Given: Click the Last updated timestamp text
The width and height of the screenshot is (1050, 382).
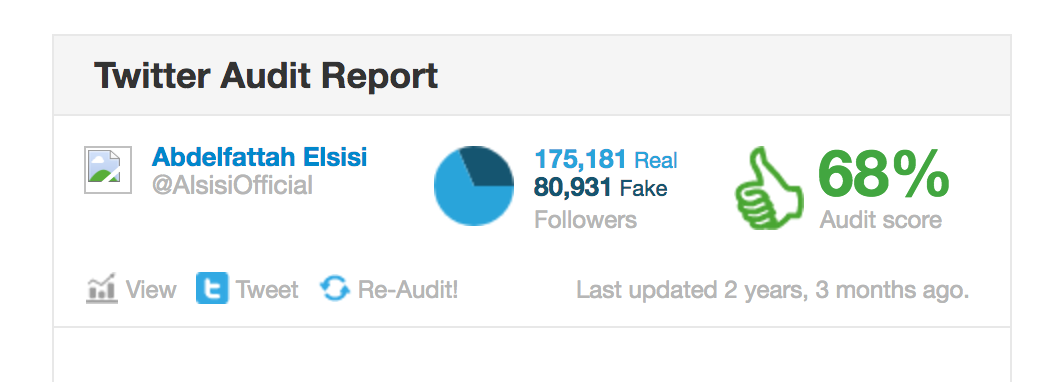Looking at the screenshot, I should [773, 290].
